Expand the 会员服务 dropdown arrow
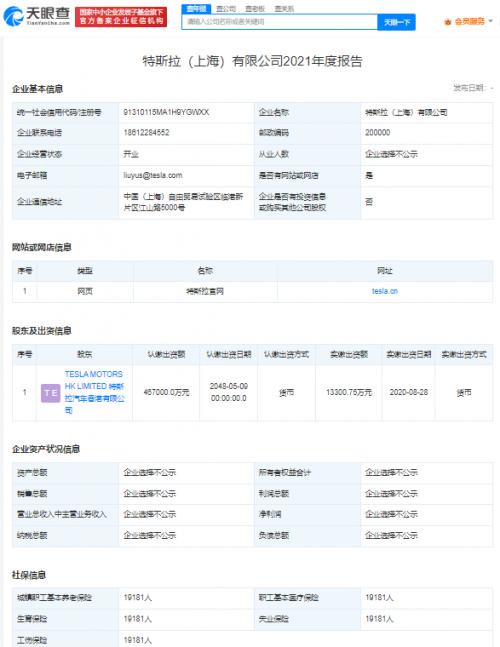500x647 pixels. 491,21
